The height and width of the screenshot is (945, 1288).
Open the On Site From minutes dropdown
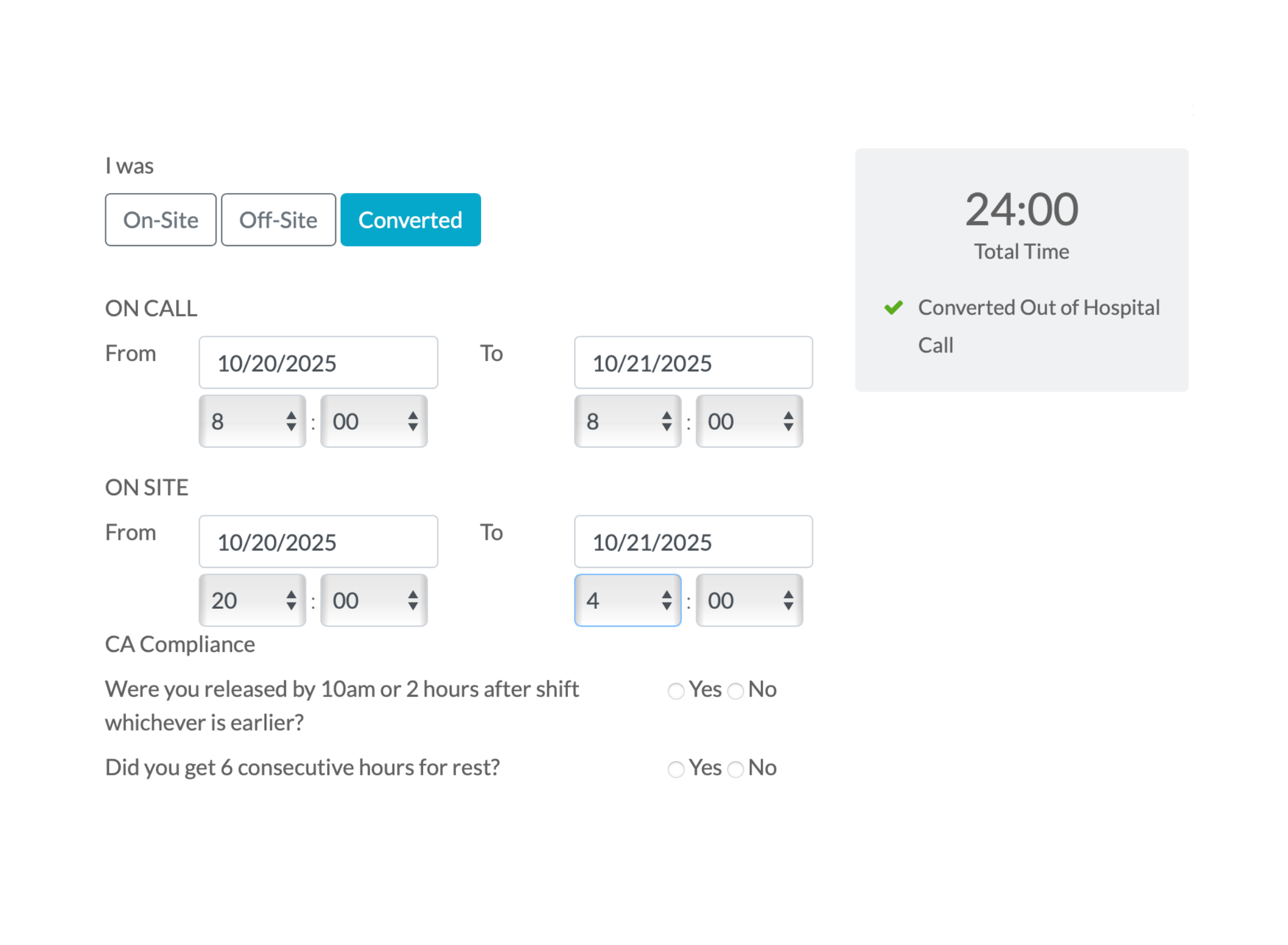tap(373, 600)
